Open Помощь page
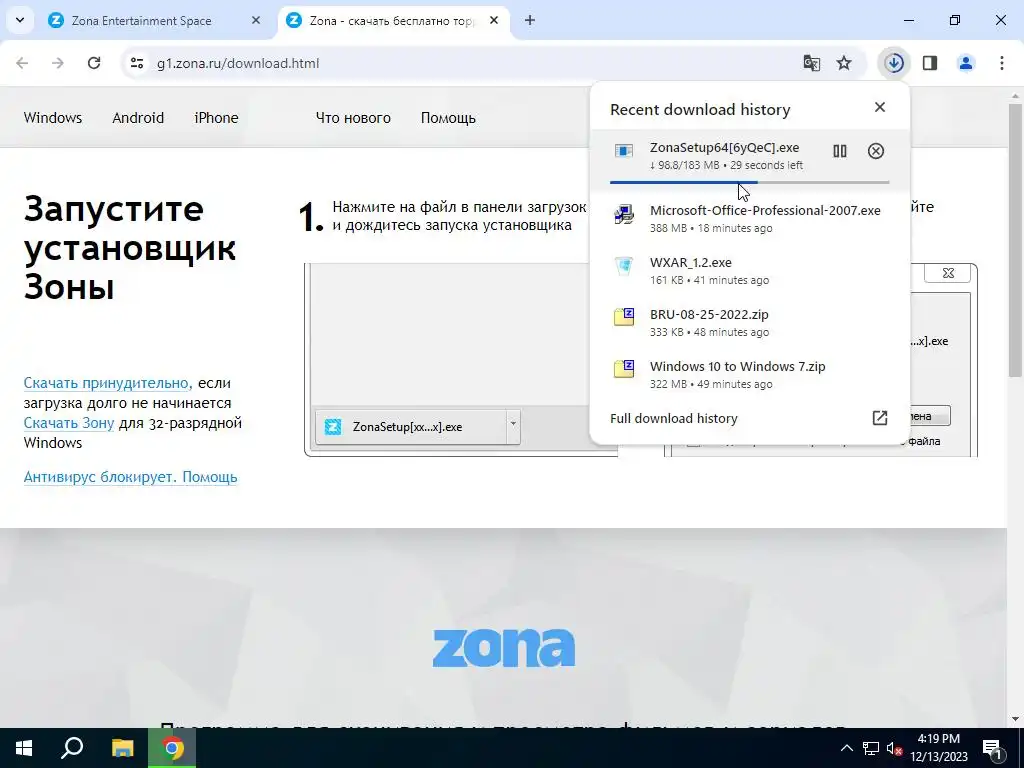Viewport: 1024px width, 768px height. point(448,118)
